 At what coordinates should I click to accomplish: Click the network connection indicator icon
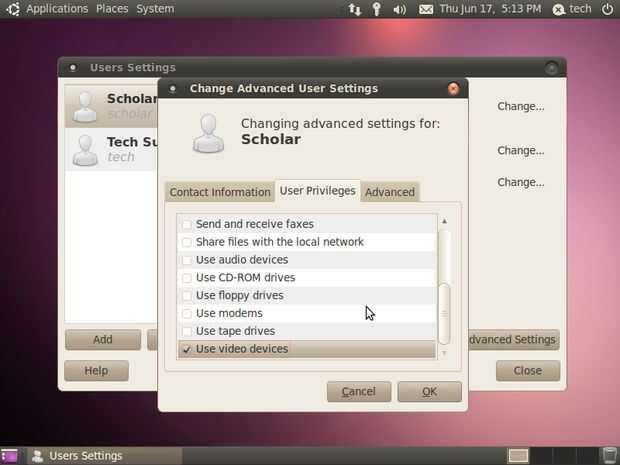pos(355,9)
